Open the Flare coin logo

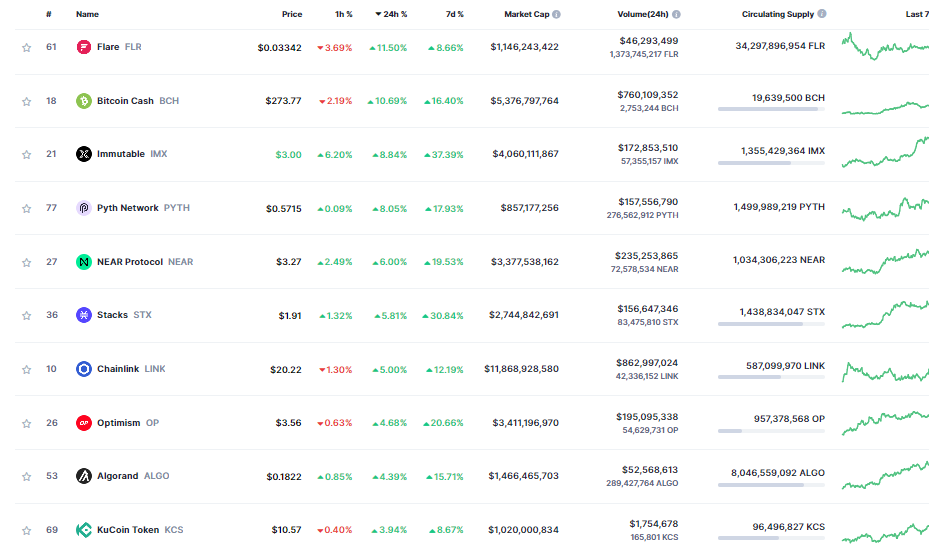tap(84, 47)
